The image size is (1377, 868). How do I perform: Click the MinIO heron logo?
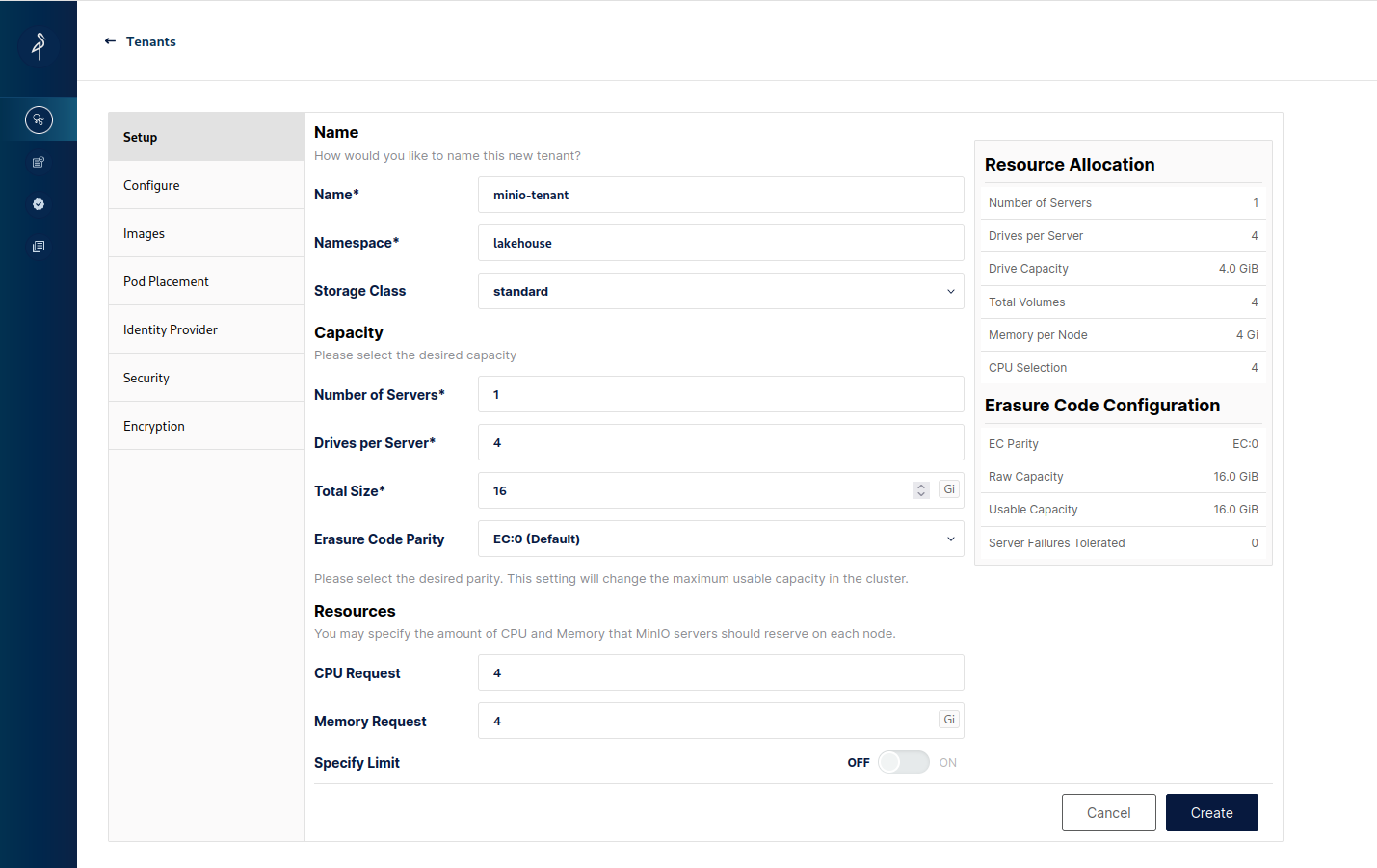click(39, 46)
